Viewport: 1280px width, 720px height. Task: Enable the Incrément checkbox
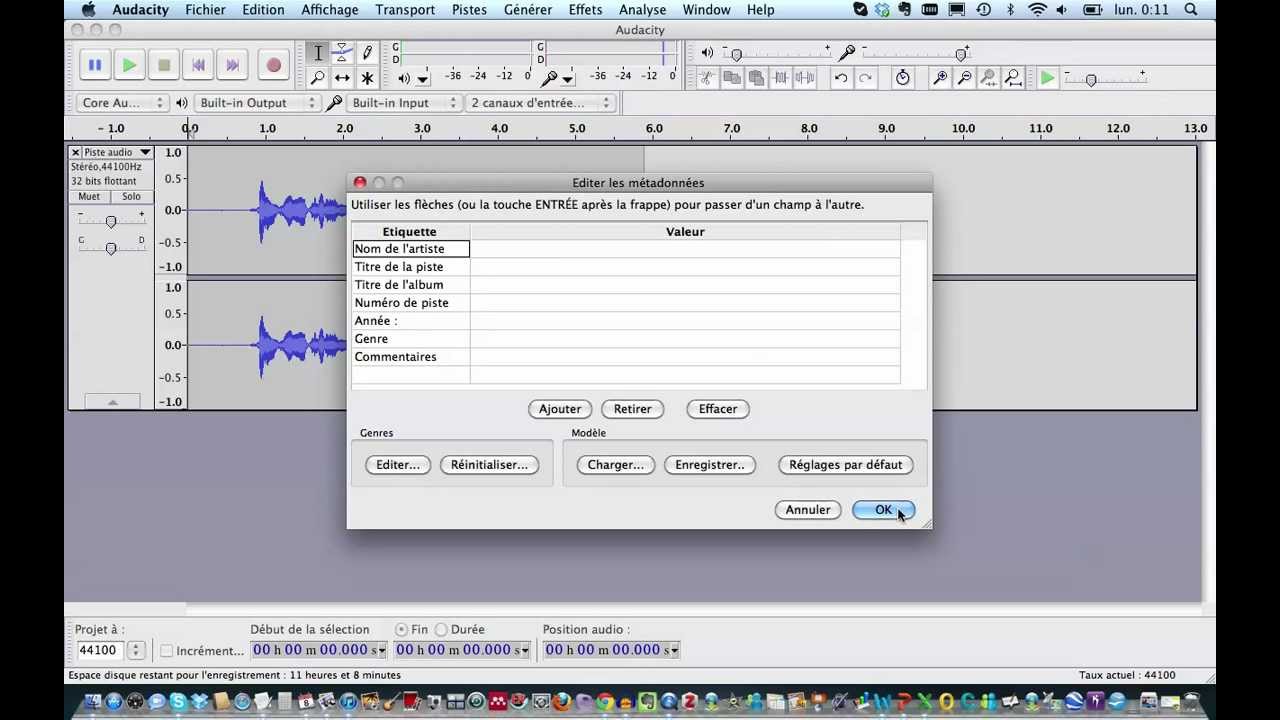click(x=167, y=650)
